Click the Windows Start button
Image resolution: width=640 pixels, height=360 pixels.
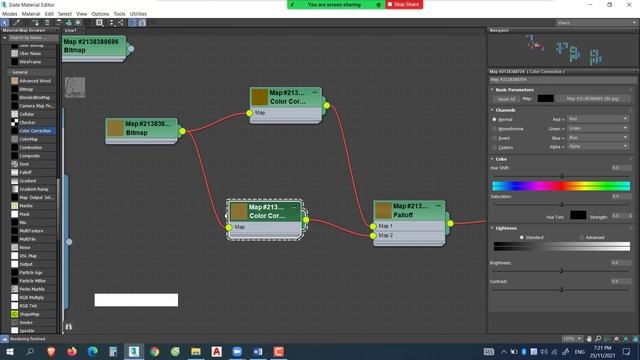click(x=9, y=351)
